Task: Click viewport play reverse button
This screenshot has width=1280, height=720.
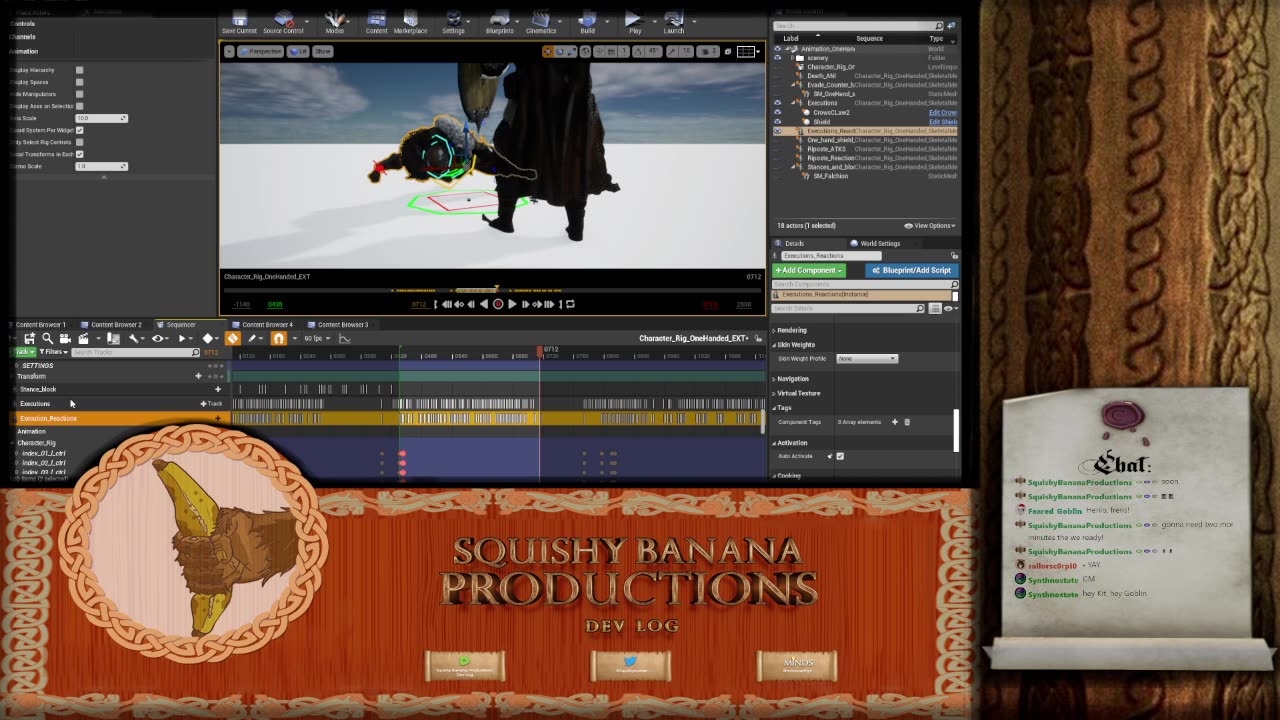Action: pos(484,304)
